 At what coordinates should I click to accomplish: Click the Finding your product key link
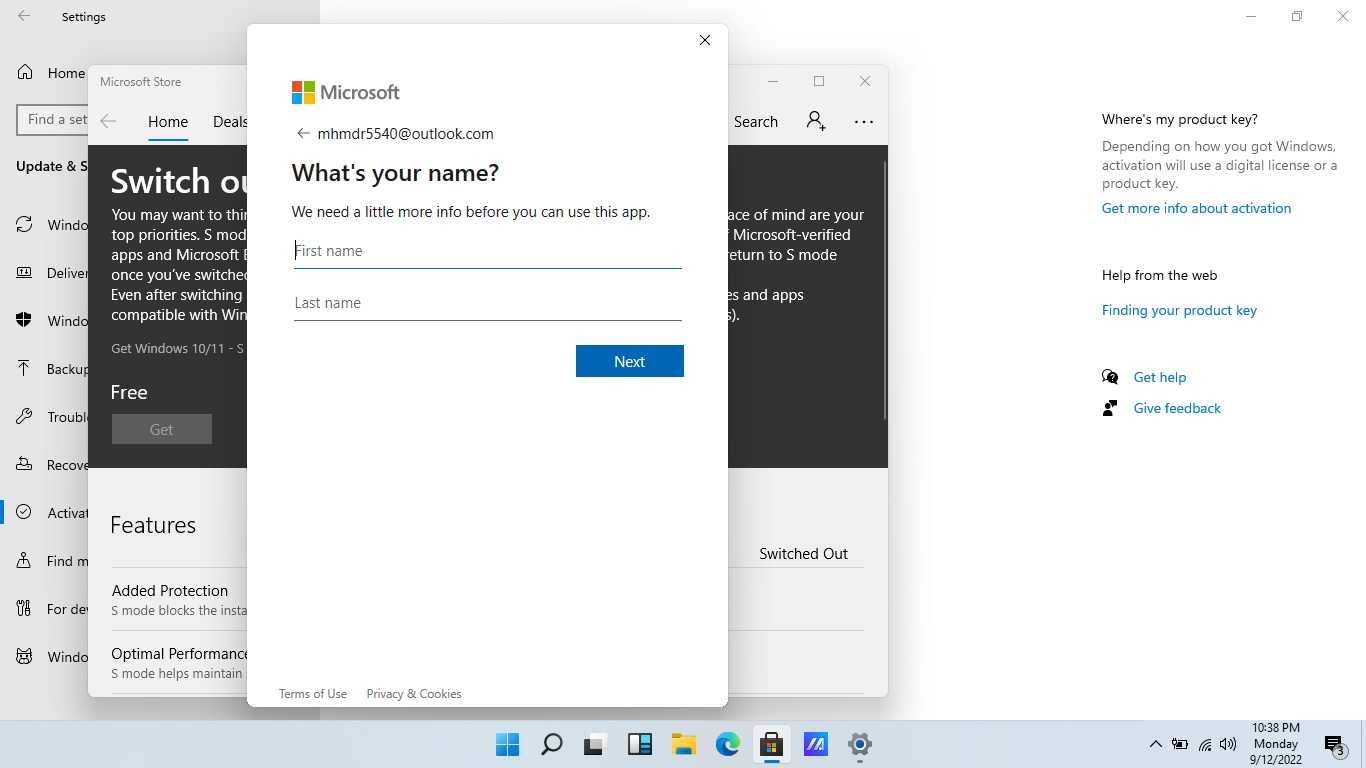[x=1179, y=310]
